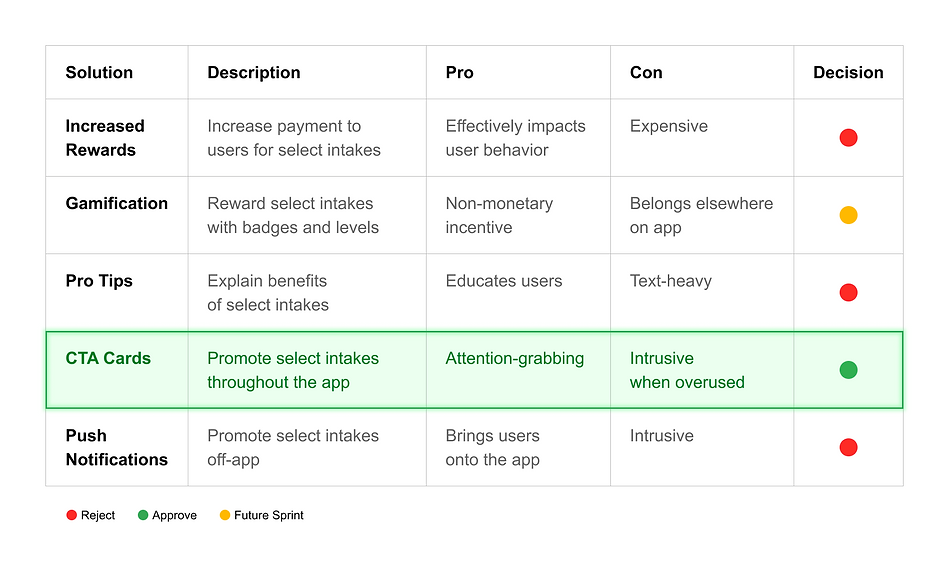Screen dimensions: 949x564
Task: Click the yellow decision dot for Gamification
Action: pyautogui.click(x=848, y=215)
